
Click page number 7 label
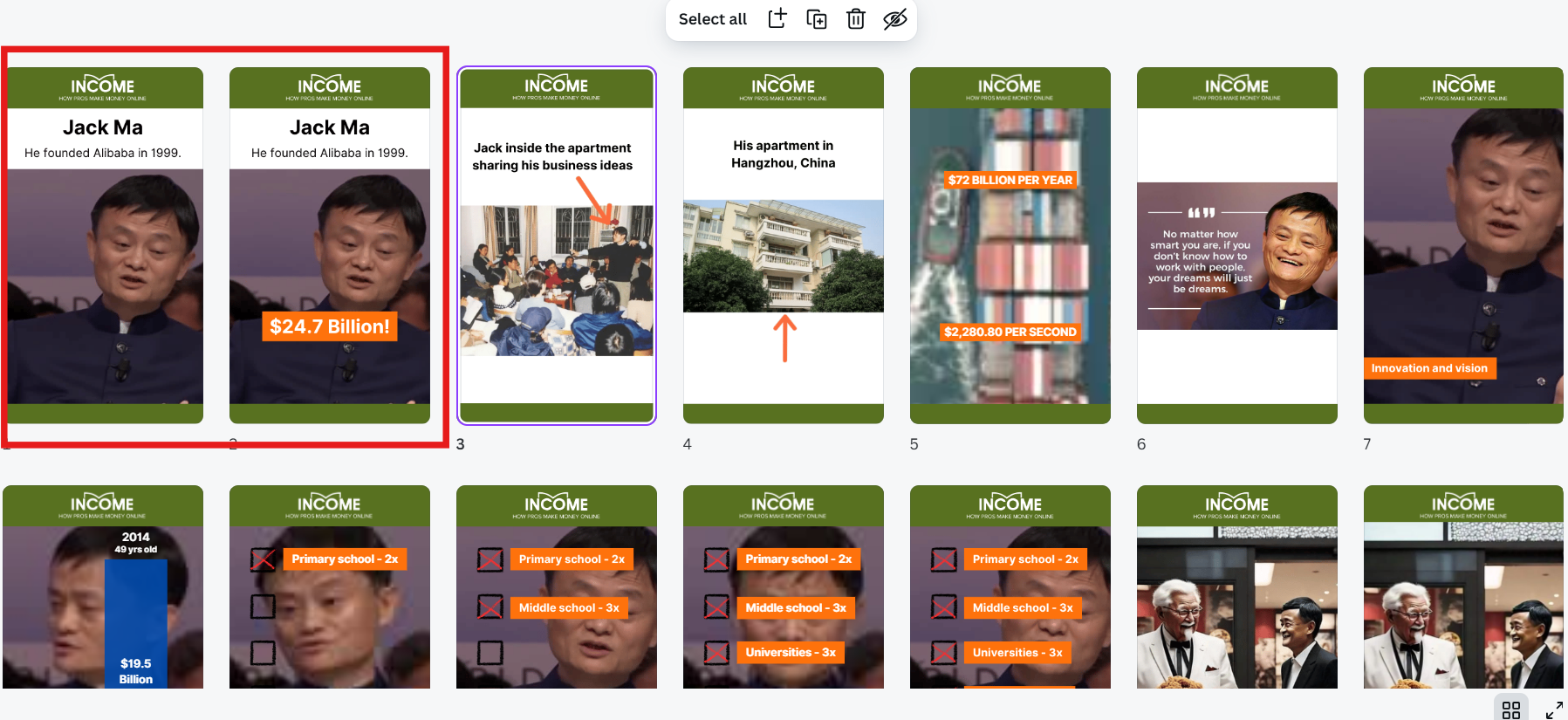pos(1367,444)
